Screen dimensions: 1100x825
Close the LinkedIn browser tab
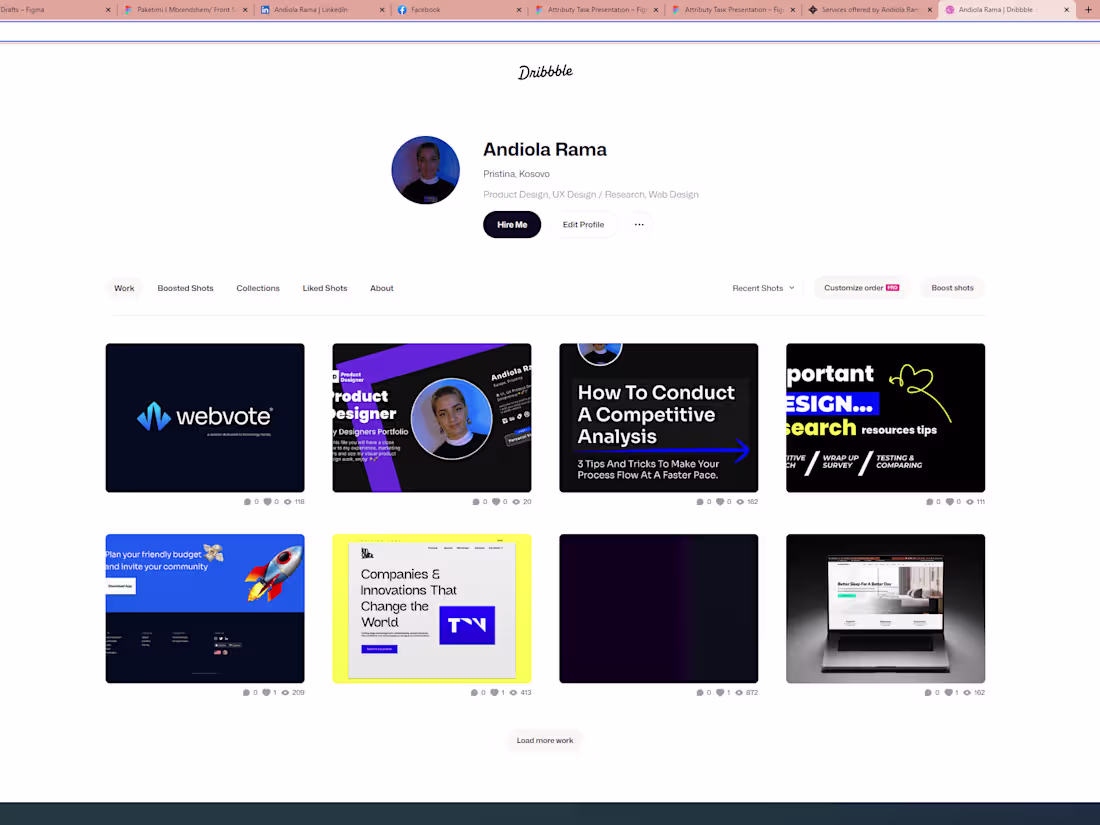coord(382,10)
